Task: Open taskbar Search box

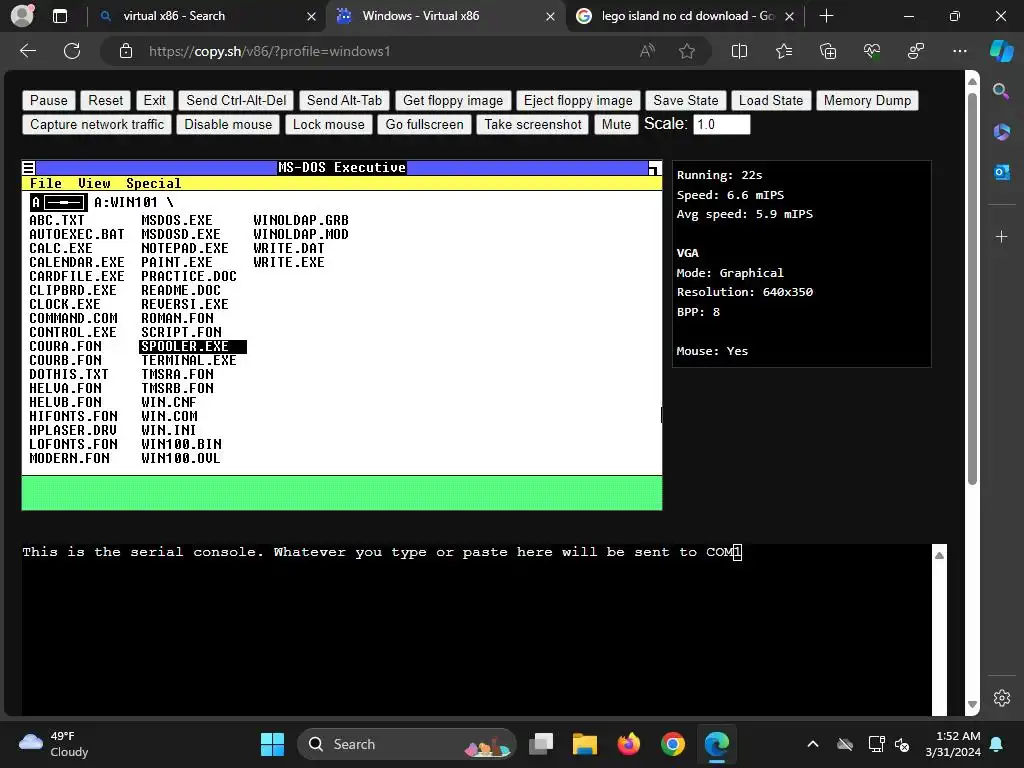Action: 406,744
